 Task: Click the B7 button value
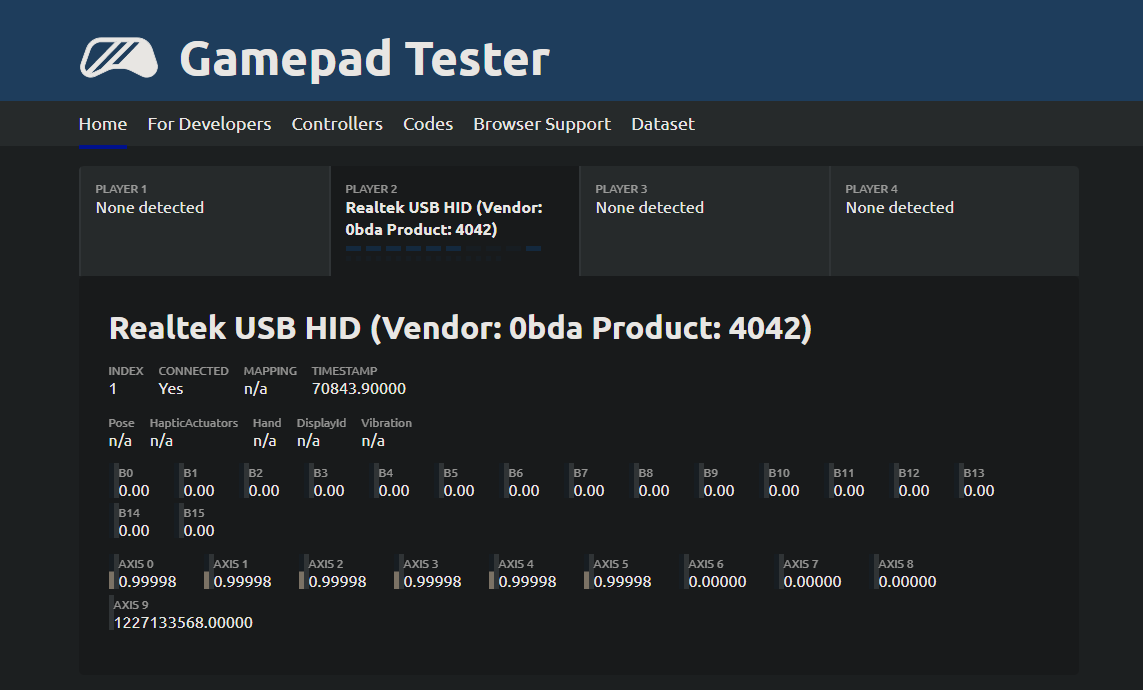point(589,491)
